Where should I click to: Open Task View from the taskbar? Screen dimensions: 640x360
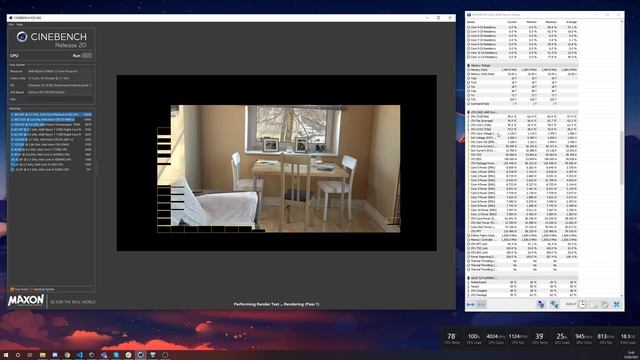[x=30, y=355]
